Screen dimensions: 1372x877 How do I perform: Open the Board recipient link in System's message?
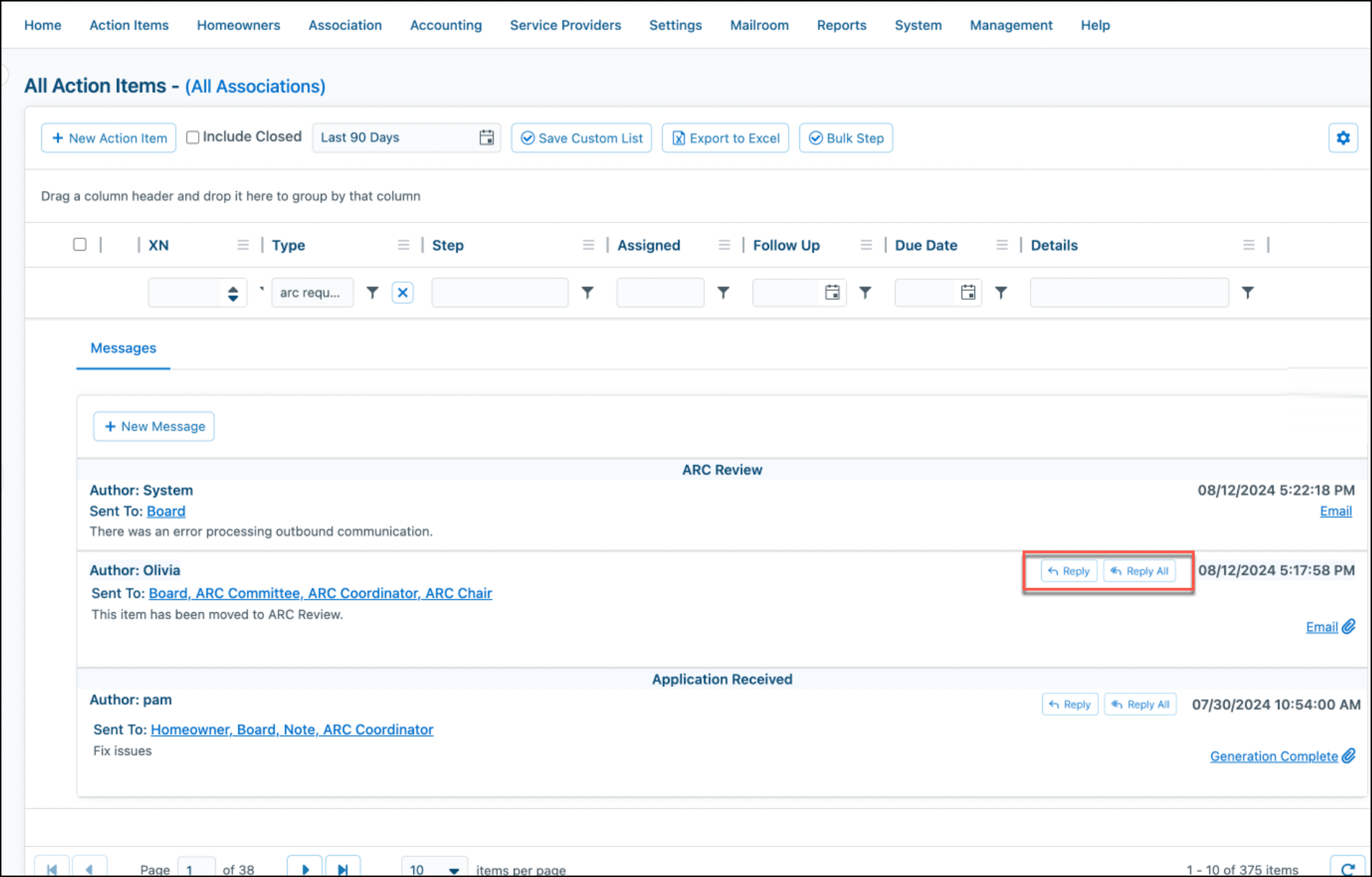coord(165,511)
